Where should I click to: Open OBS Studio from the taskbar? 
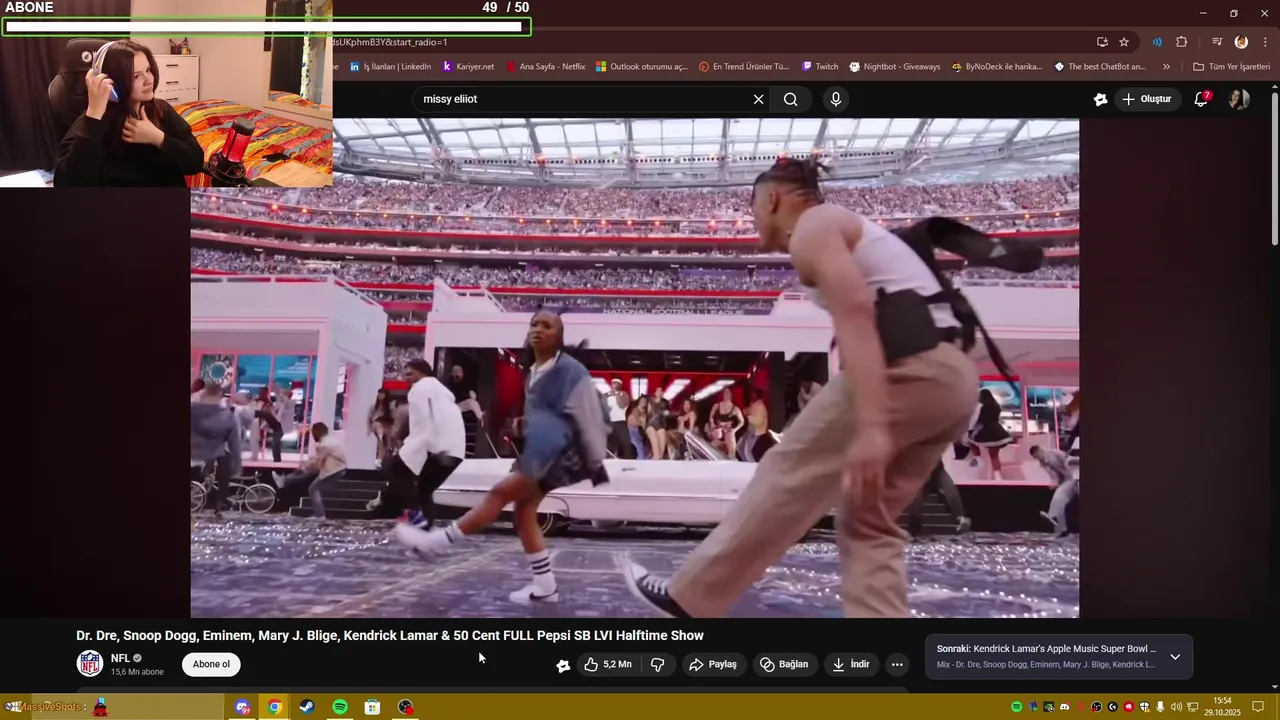[405, 707]
